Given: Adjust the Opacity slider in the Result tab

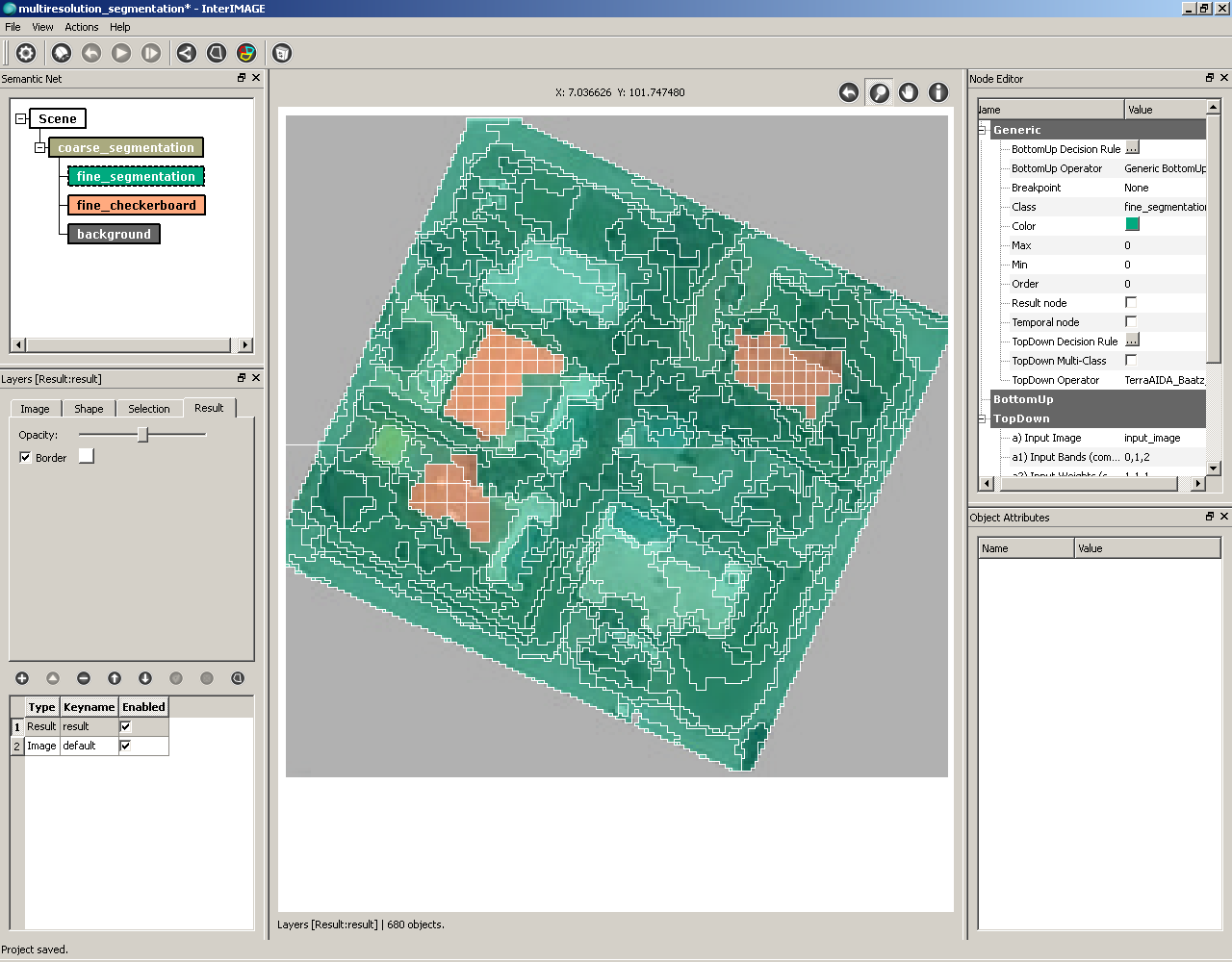Looking at the screenshot, I should (142, 434).
